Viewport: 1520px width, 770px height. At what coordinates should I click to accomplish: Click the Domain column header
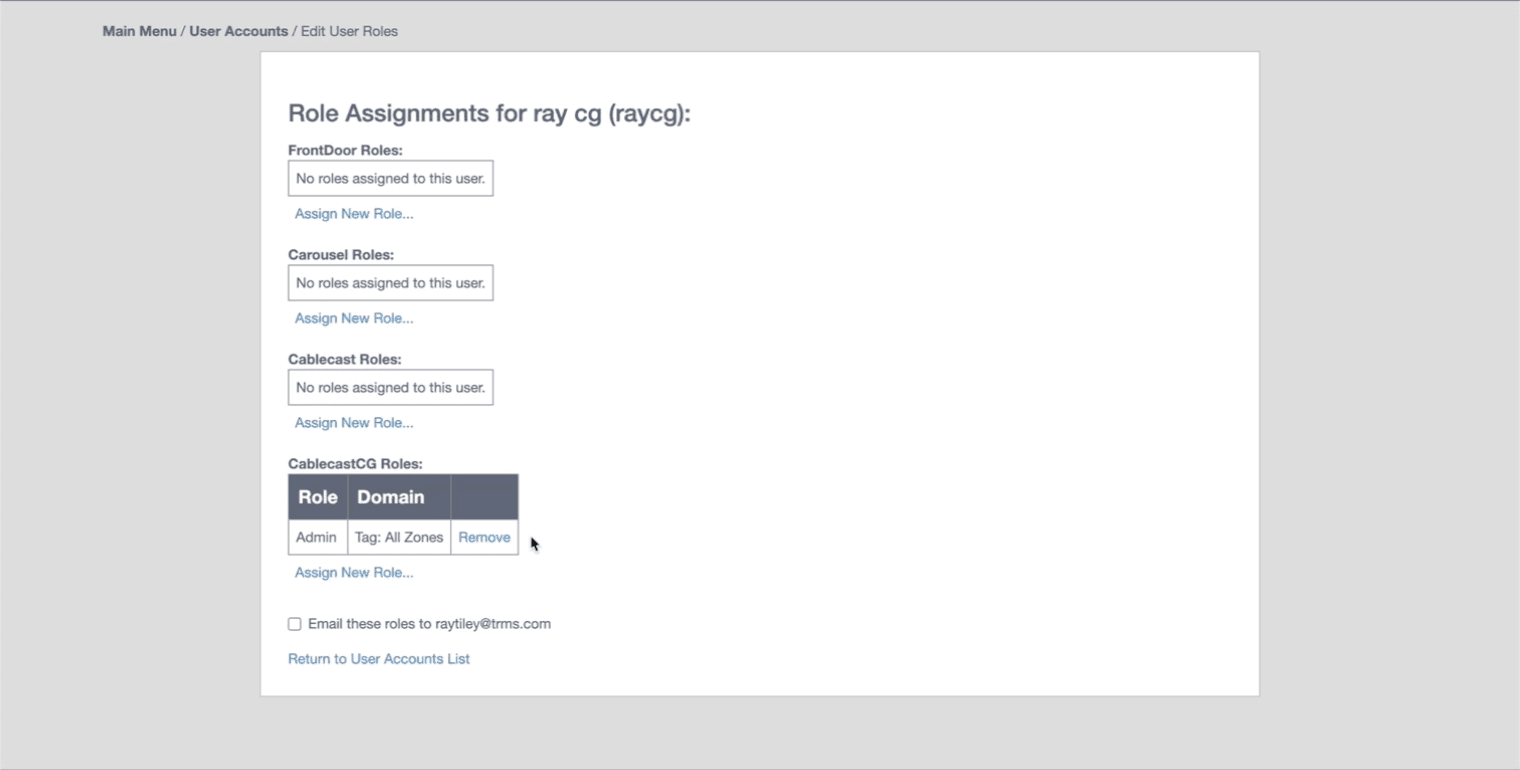click(x=399, y=497)
